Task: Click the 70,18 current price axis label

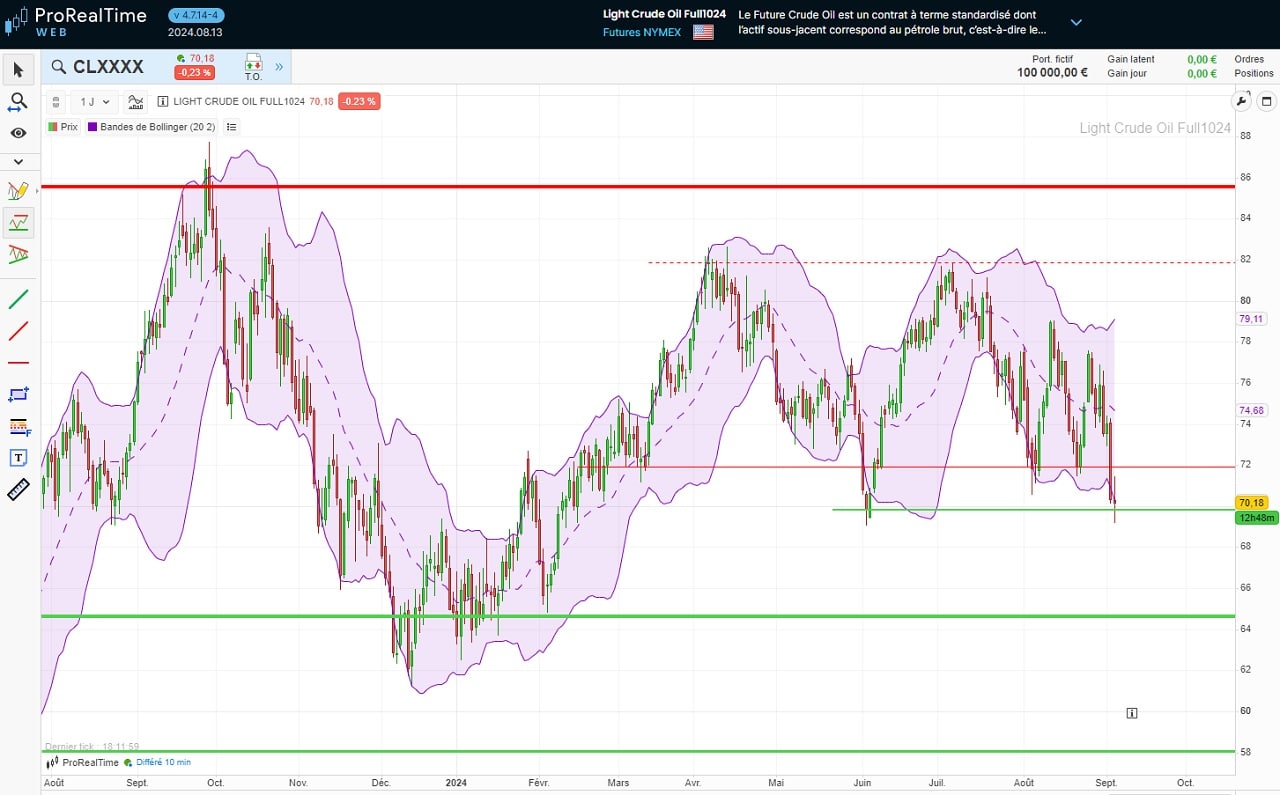Action: coord(1252,502)
